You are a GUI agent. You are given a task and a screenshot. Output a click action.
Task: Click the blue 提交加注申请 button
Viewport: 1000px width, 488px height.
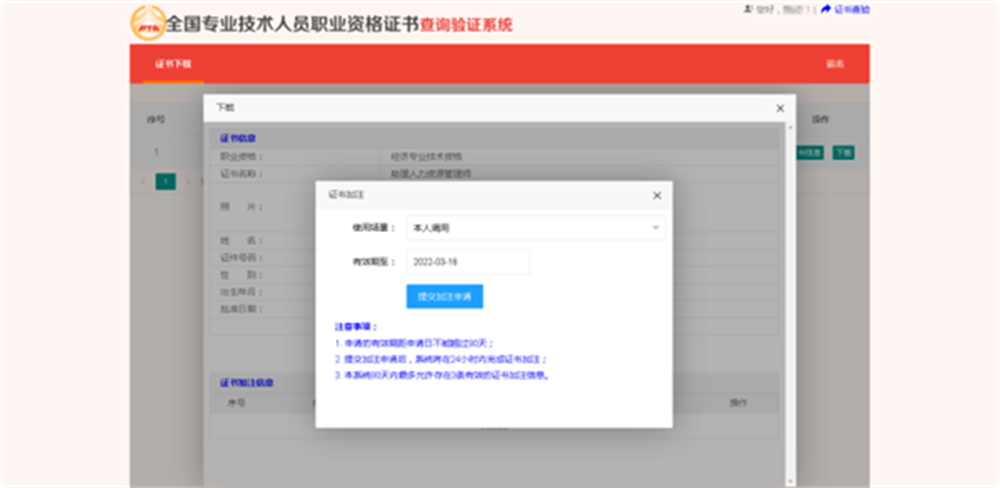pyautogui.click(x=445, y=297)
